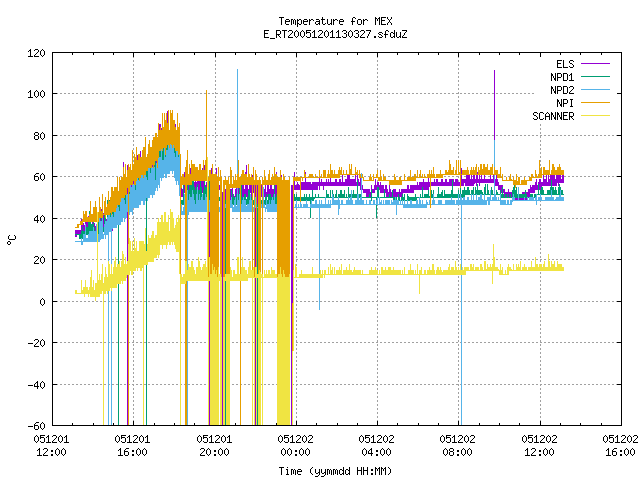This screenshot has width=640, height=480.
Task: Click x-axis tick label 051202 16:00
Action: pyautogui.click(x=620, y=446)
